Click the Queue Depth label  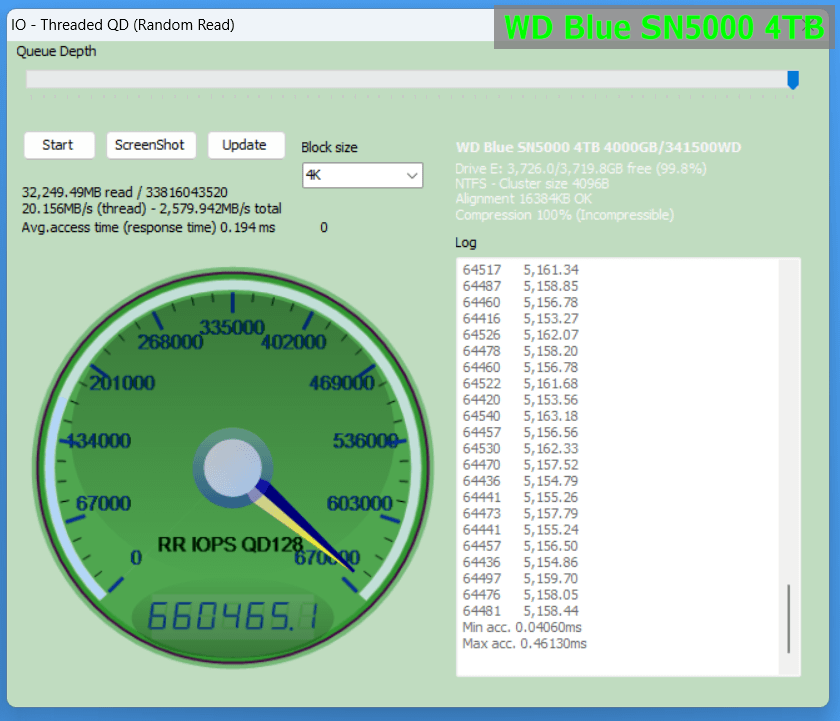tap(56, 51)
